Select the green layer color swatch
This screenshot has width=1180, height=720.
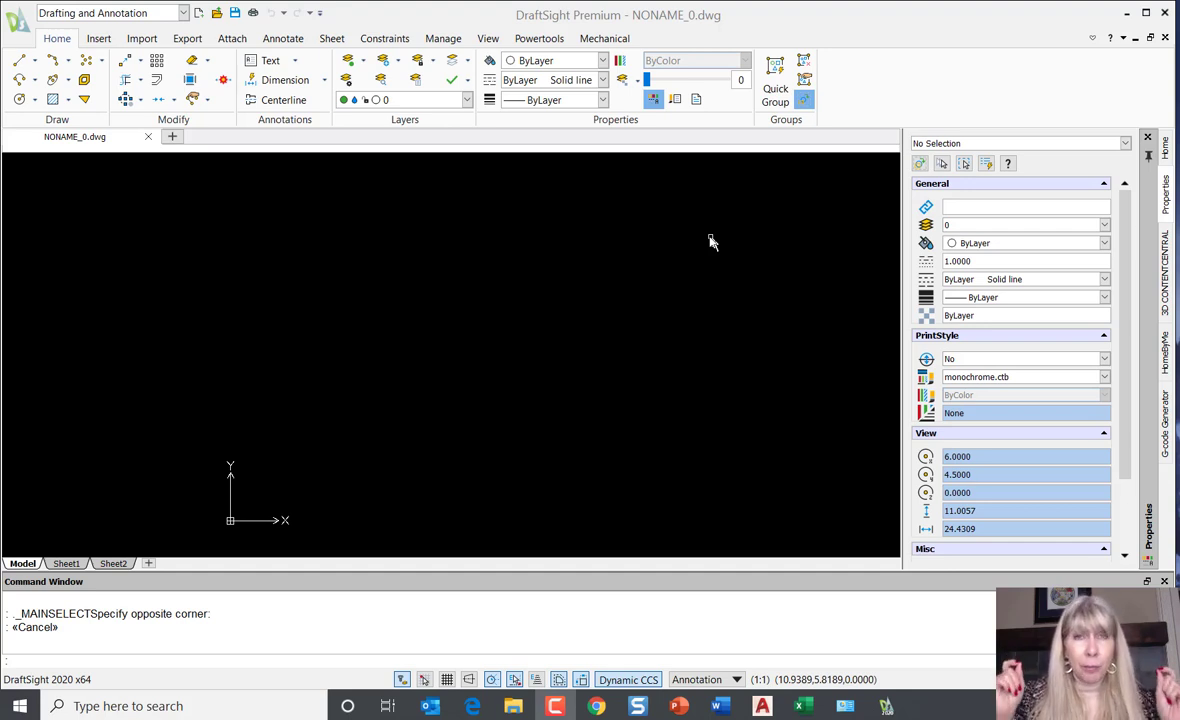tap(344, 99)
